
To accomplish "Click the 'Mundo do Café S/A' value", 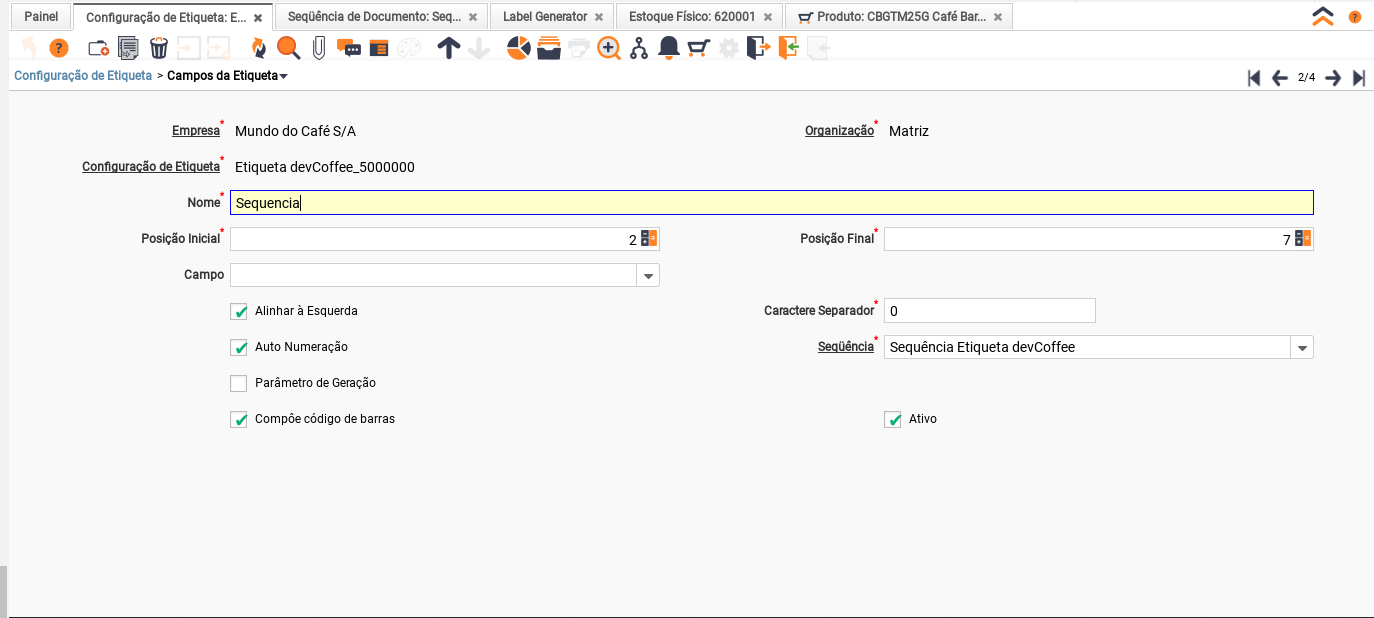I will [x=295, y=131].
